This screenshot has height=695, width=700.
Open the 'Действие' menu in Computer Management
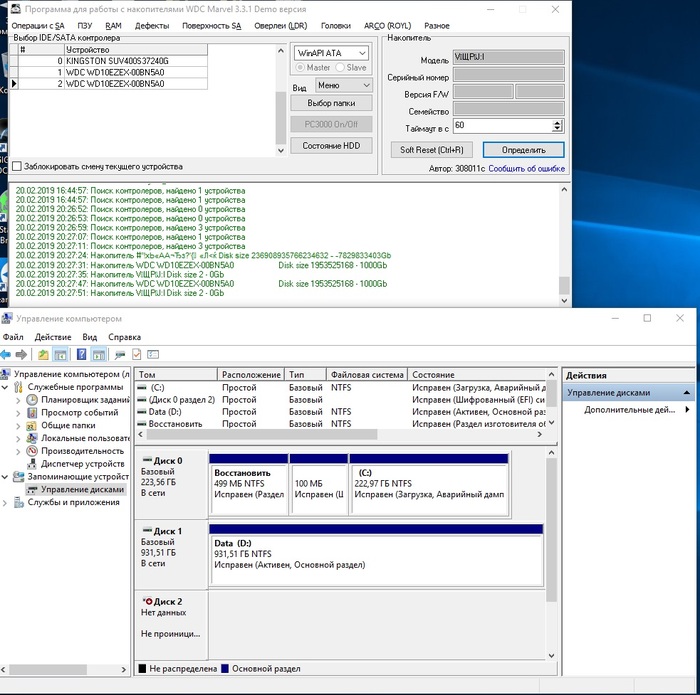pos(52,337)
